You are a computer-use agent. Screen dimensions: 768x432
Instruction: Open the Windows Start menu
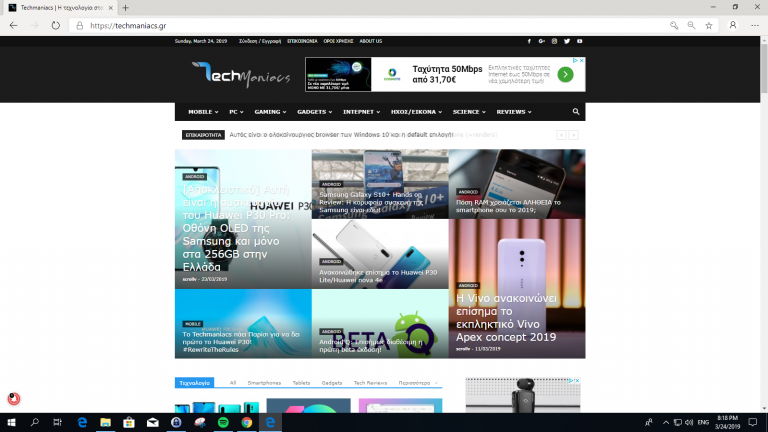coord(11,422)
